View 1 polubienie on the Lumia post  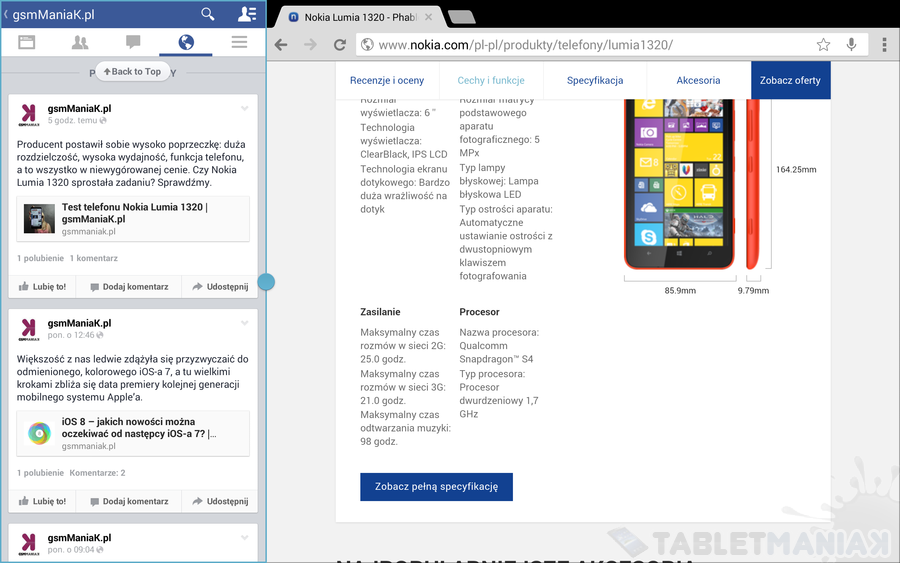[x=40, y=258]
